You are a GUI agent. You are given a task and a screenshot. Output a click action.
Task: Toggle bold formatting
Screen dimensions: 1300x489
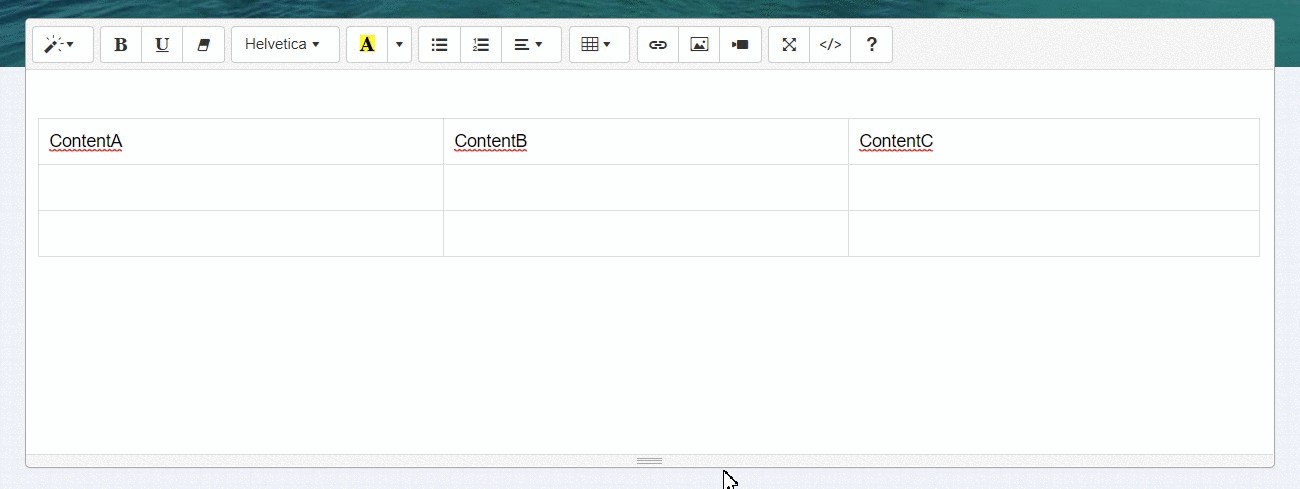click(121, 45)
